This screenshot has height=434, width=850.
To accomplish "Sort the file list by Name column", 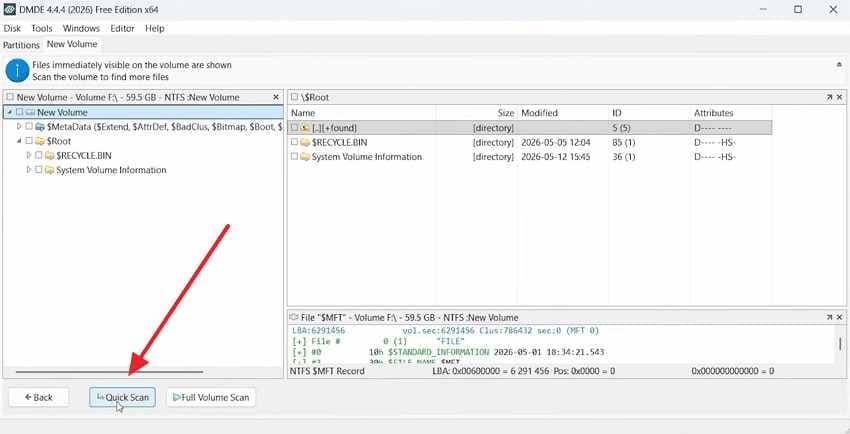I will point(362,113).
